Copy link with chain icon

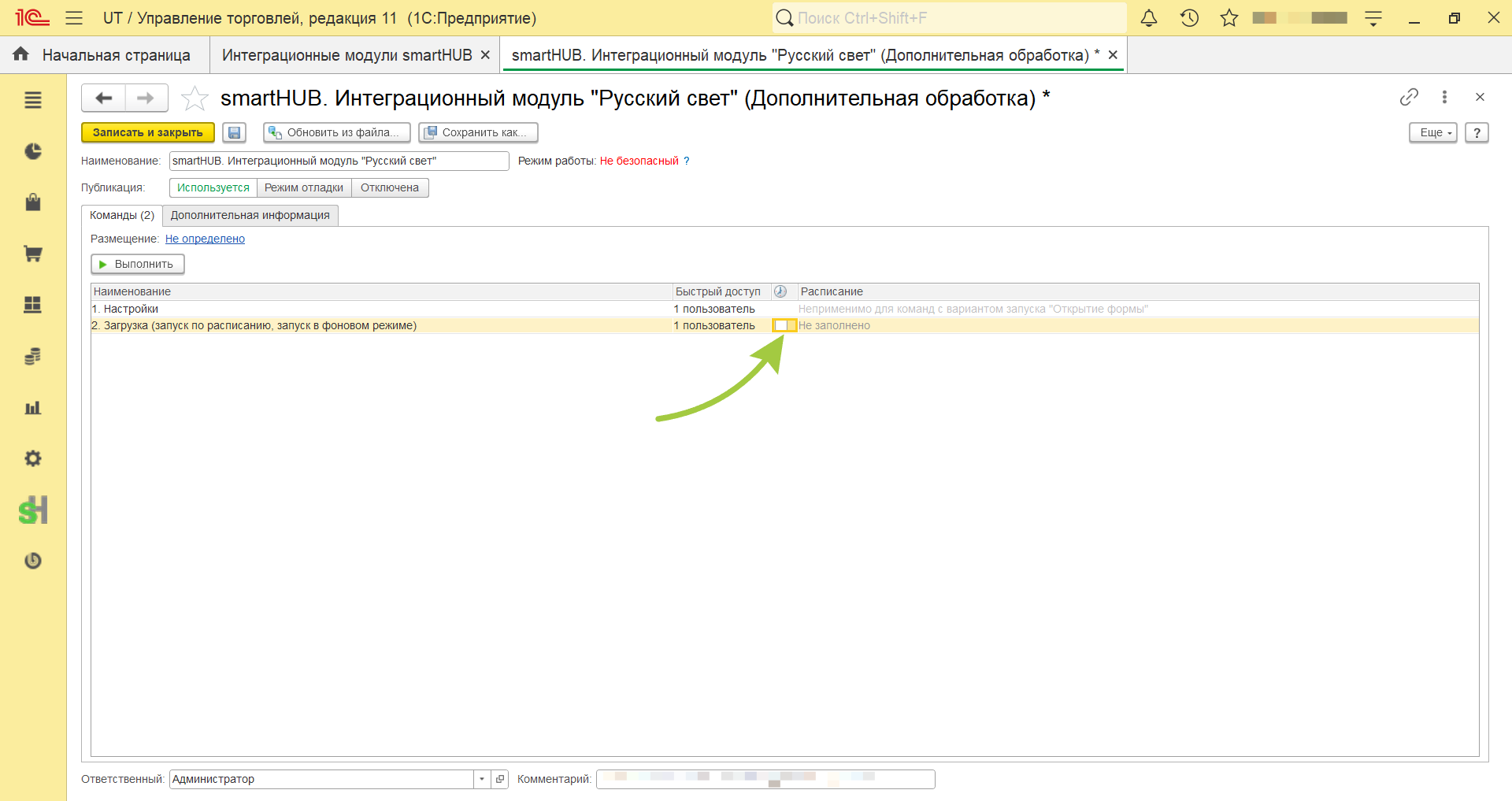point(1409,97)
